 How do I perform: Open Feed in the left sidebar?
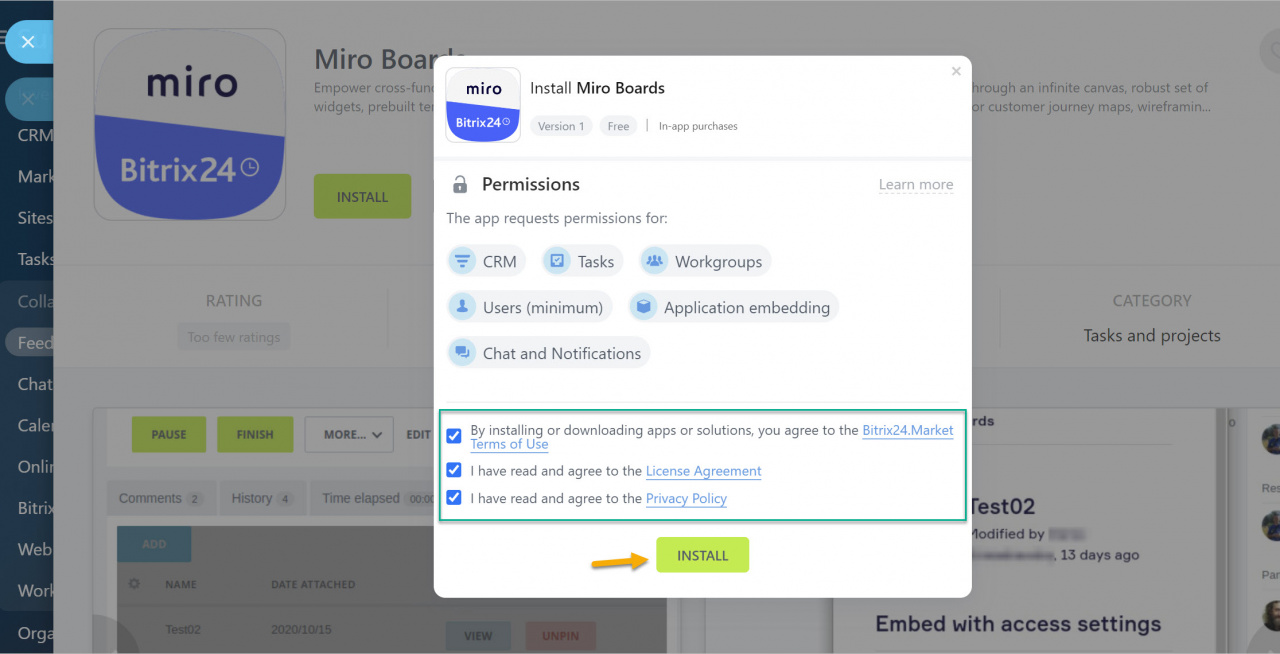pyautogui.click(x=35, y=342)
